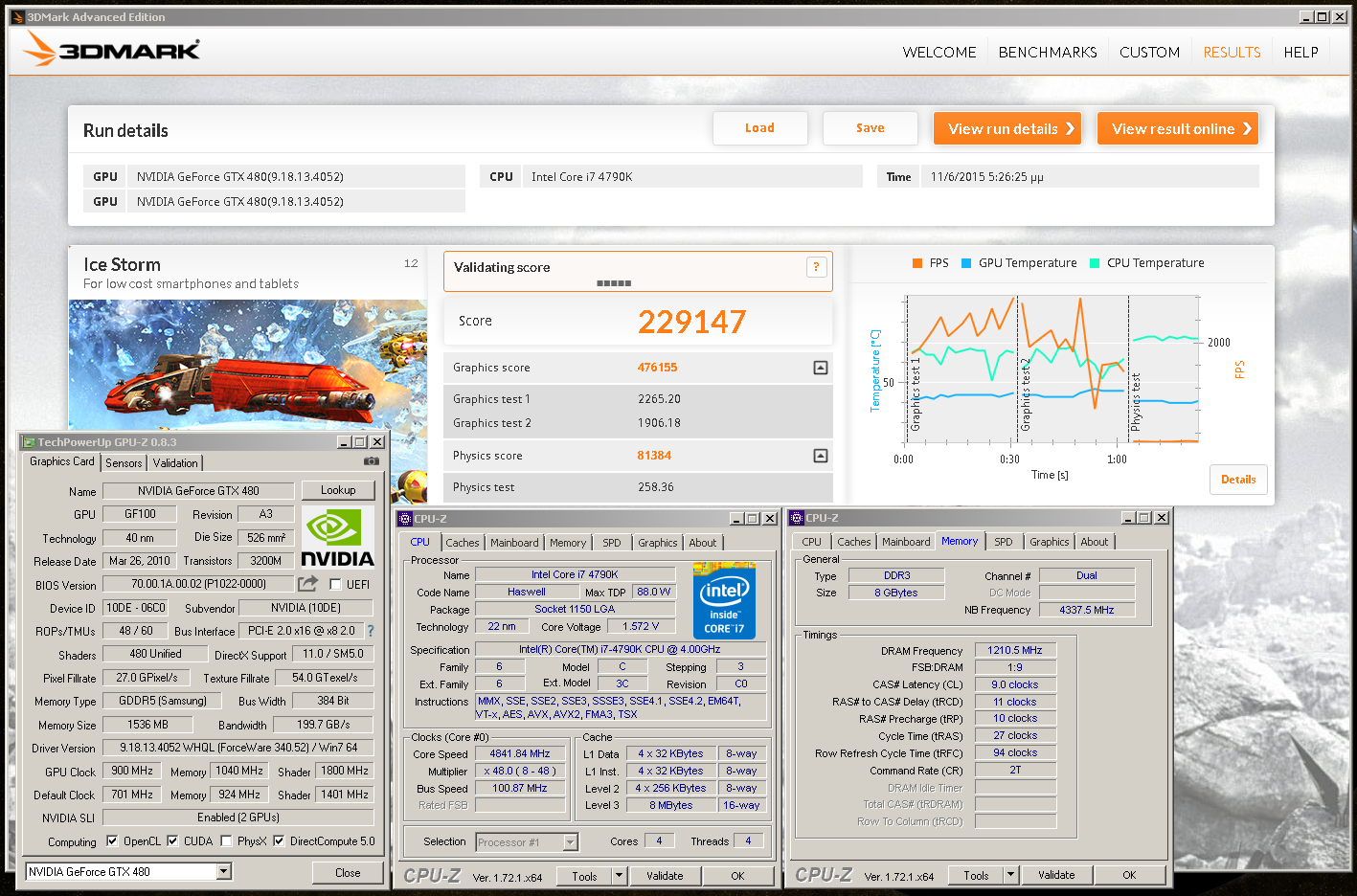This screenshot has width=1357, height=896.
Task: Click the GPU Name field in GPU-Z
Action: 198,491
